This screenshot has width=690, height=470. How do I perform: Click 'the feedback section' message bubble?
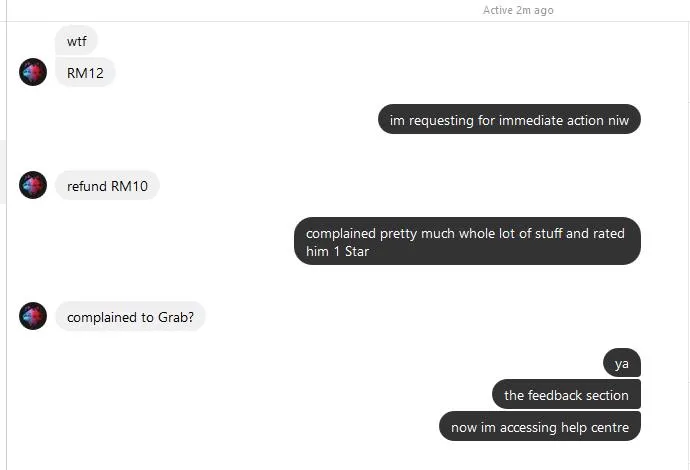[566, 395]
